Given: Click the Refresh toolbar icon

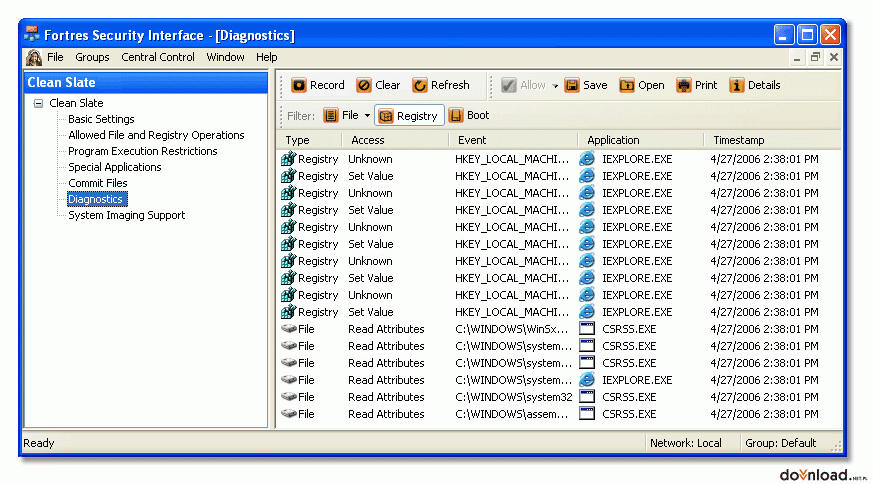Looking at the screenshot, I should tap(419, 85).
